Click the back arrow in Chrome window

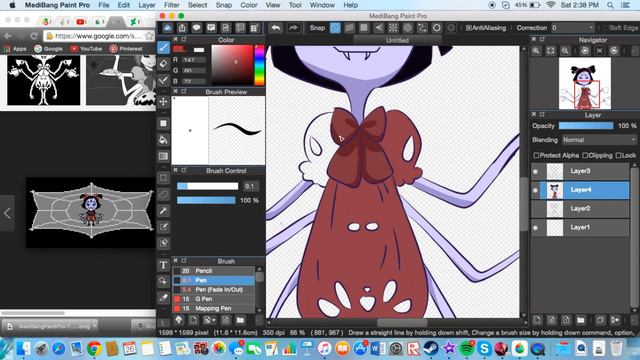point(8,36)
